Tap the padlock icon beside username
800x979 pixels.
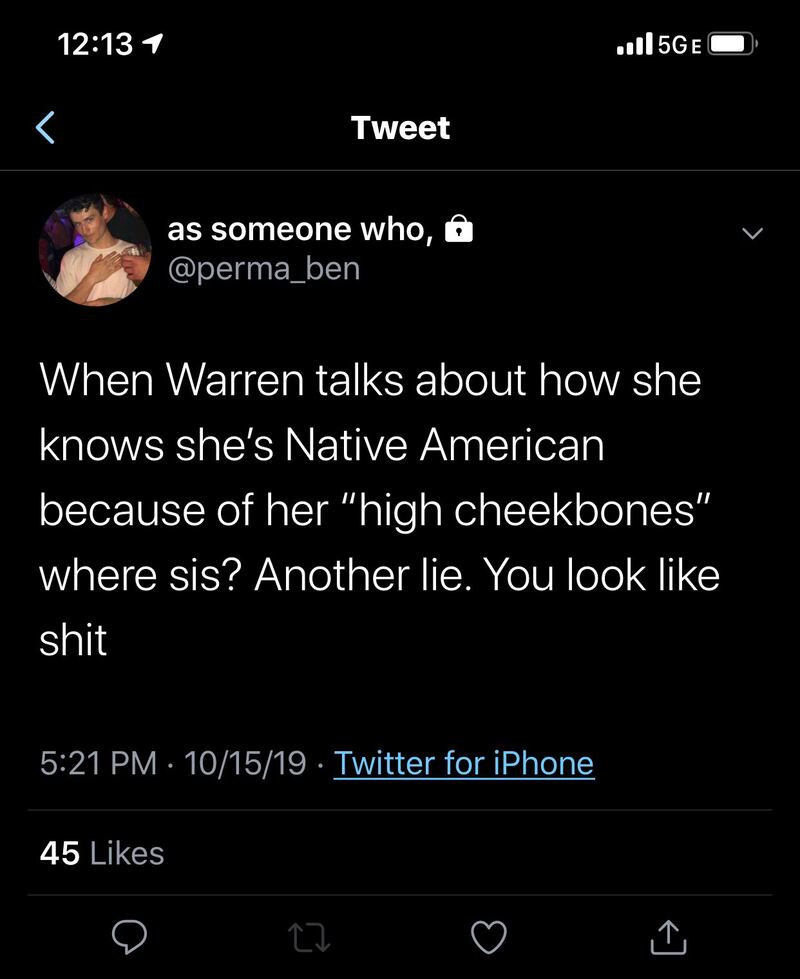click(x=458, y=231)
